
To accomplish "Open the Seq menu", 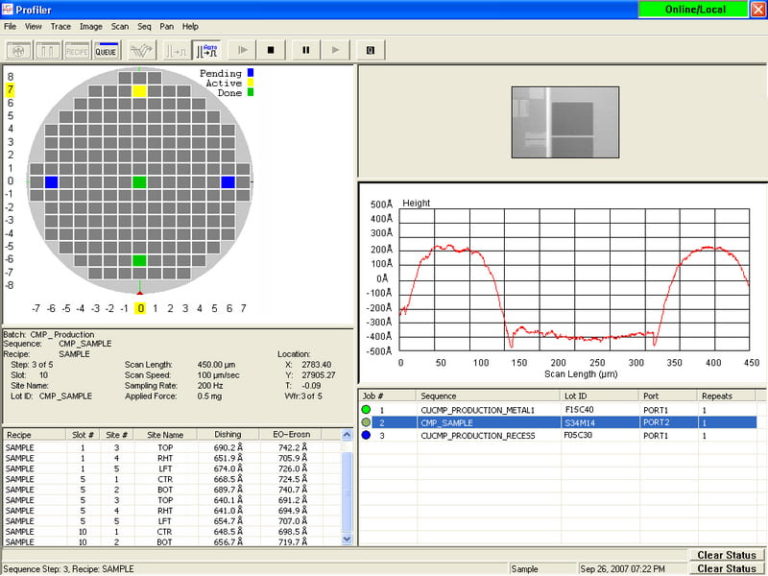I will click(x=145, y=26).
